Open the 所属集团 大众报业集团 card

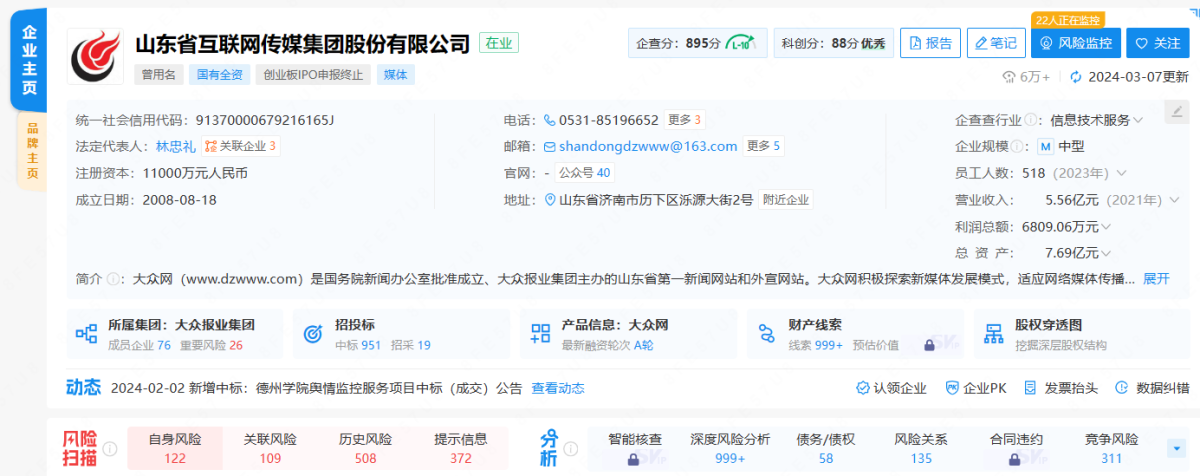[x=174, y=334]
